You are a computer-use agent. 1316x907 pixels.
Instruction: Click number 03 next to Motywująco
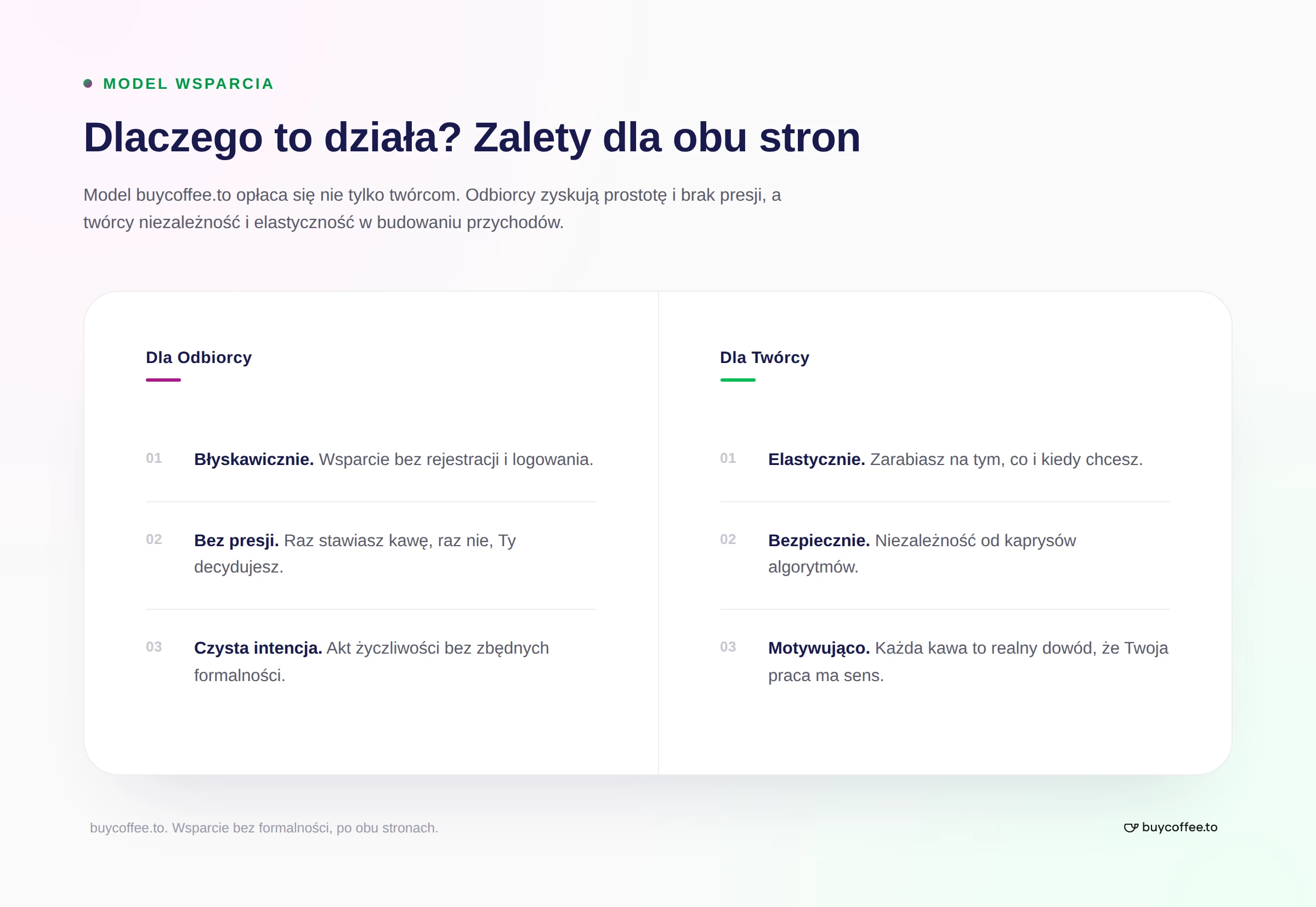tap(728, 647)
